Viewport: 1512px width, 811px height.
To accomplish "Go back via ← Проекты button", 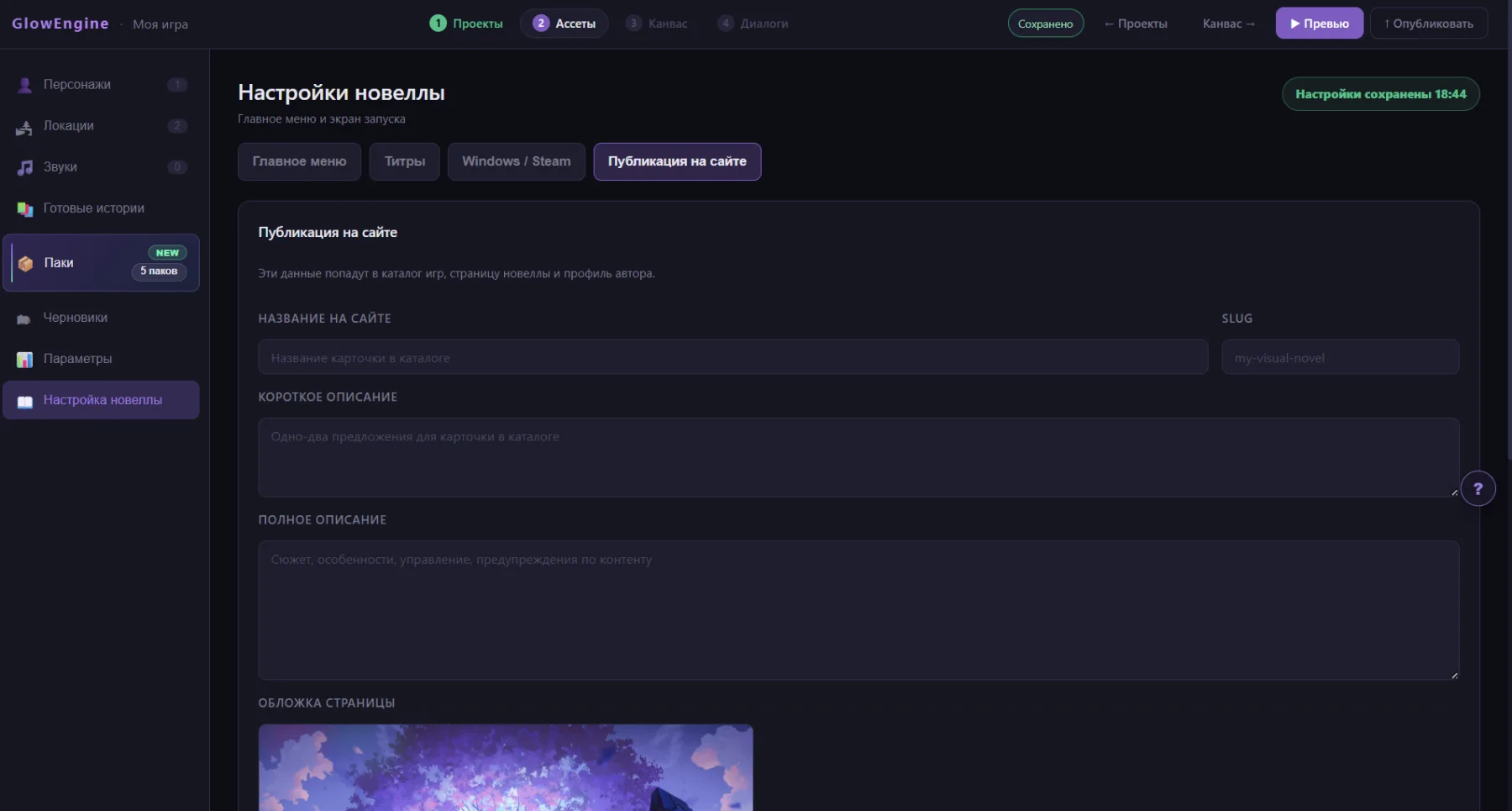I will point(1136,24).
